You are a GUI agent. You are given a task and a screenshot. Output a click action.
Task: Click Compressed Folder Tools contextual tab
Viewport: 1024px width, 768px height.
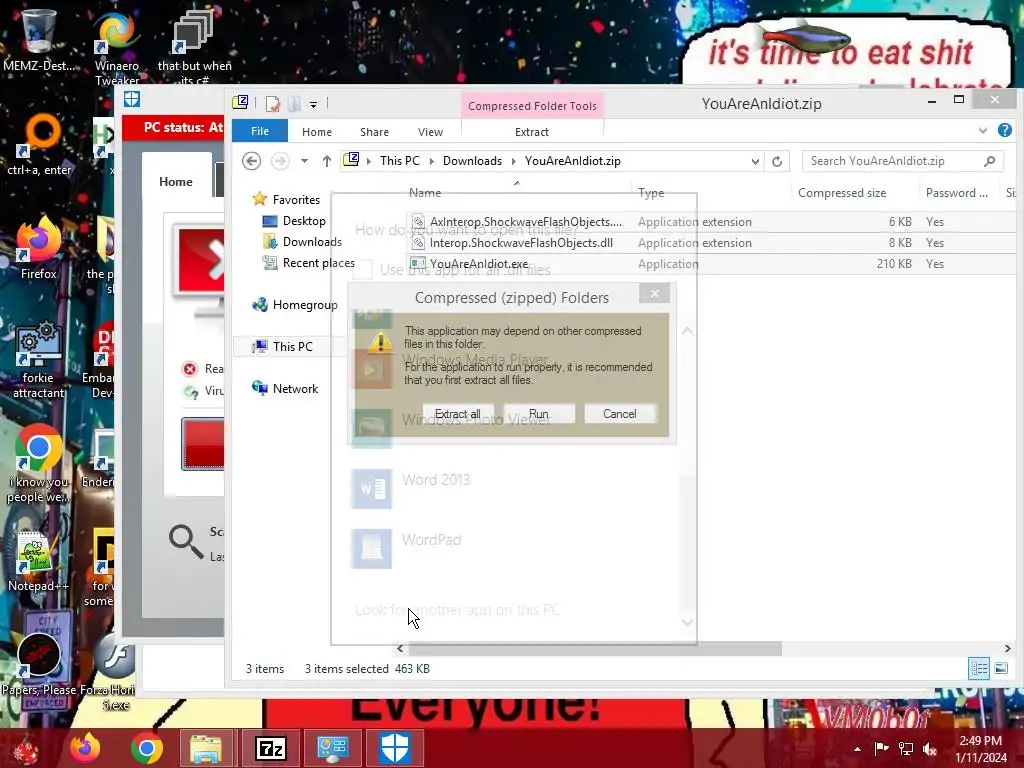point(532,106)
